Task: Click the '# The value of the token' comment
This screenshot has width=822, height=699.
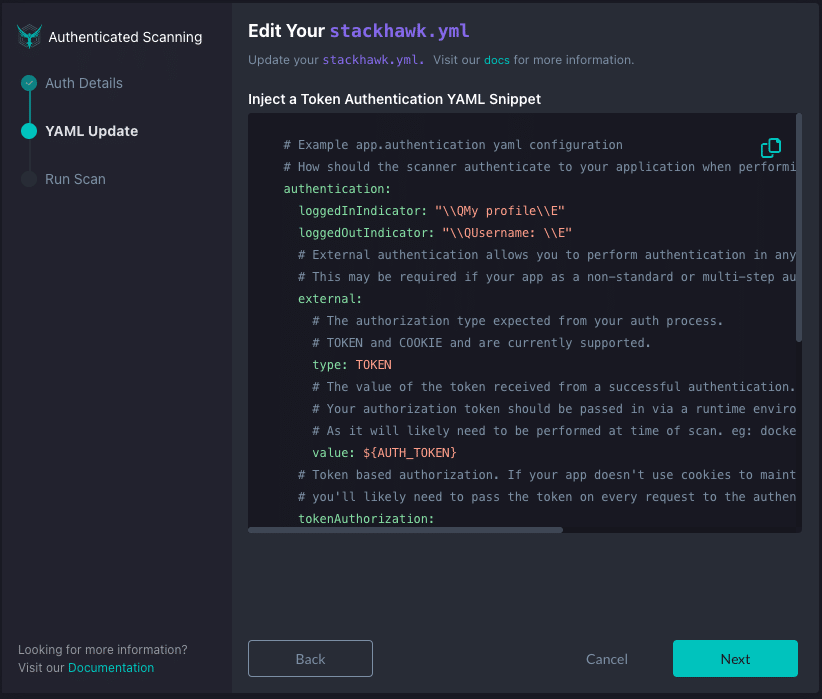Action: [x=554, y=387]
